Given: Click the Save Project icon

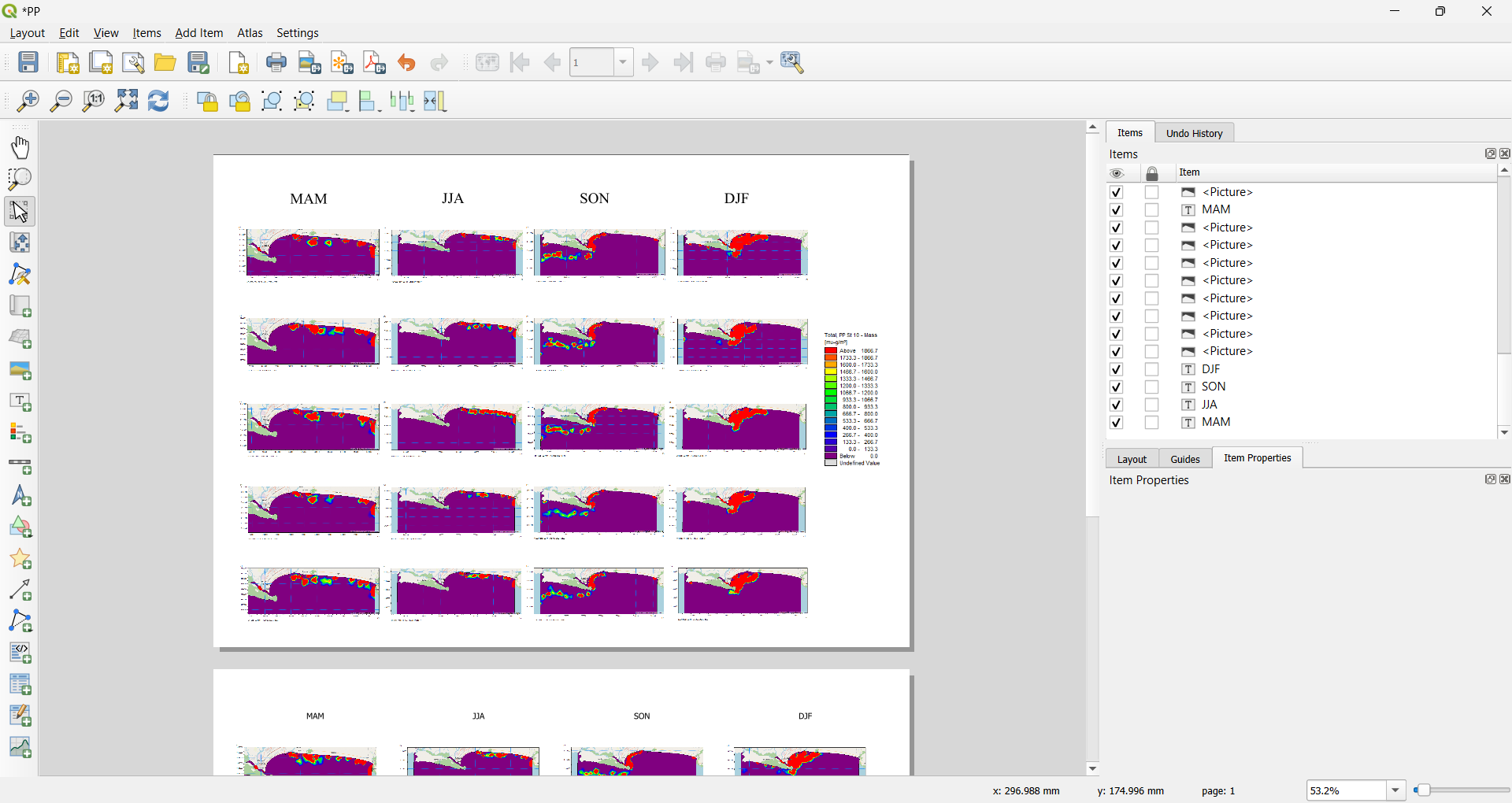Looking at the screenshot, I should [28, 63].
